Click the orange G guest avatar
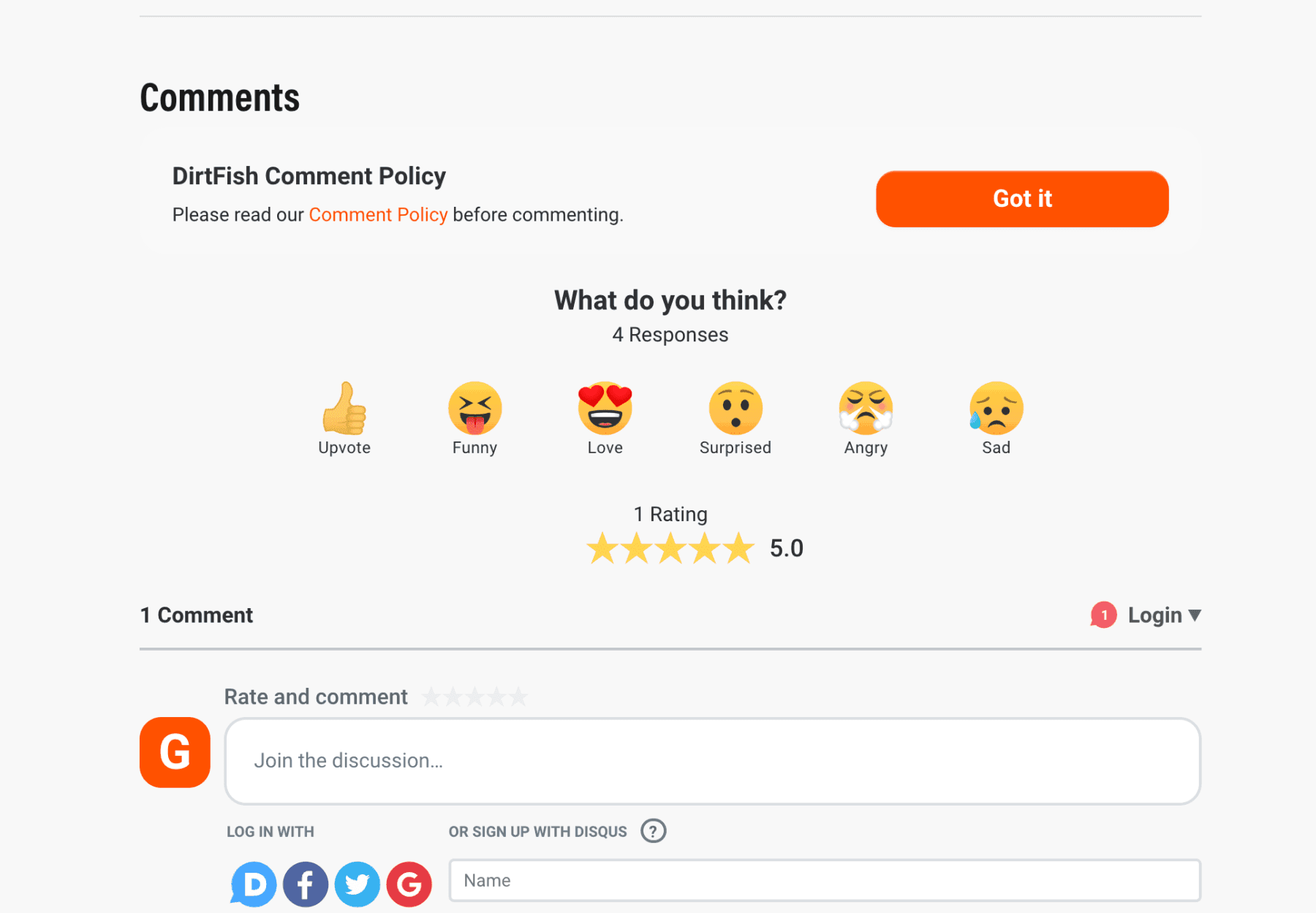The image size is (1316, 913). (x=175, y=752)
